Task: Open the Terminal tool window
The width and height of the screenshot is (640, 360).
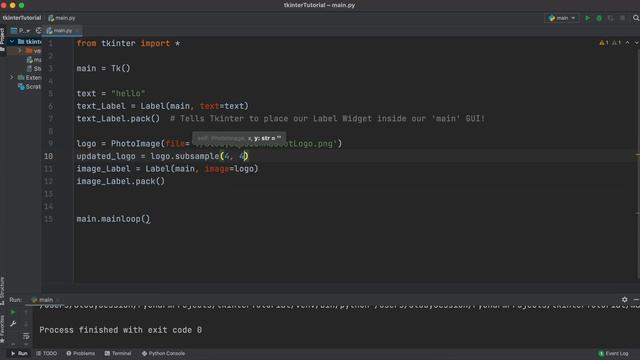Action: click(x=118, y=353)
